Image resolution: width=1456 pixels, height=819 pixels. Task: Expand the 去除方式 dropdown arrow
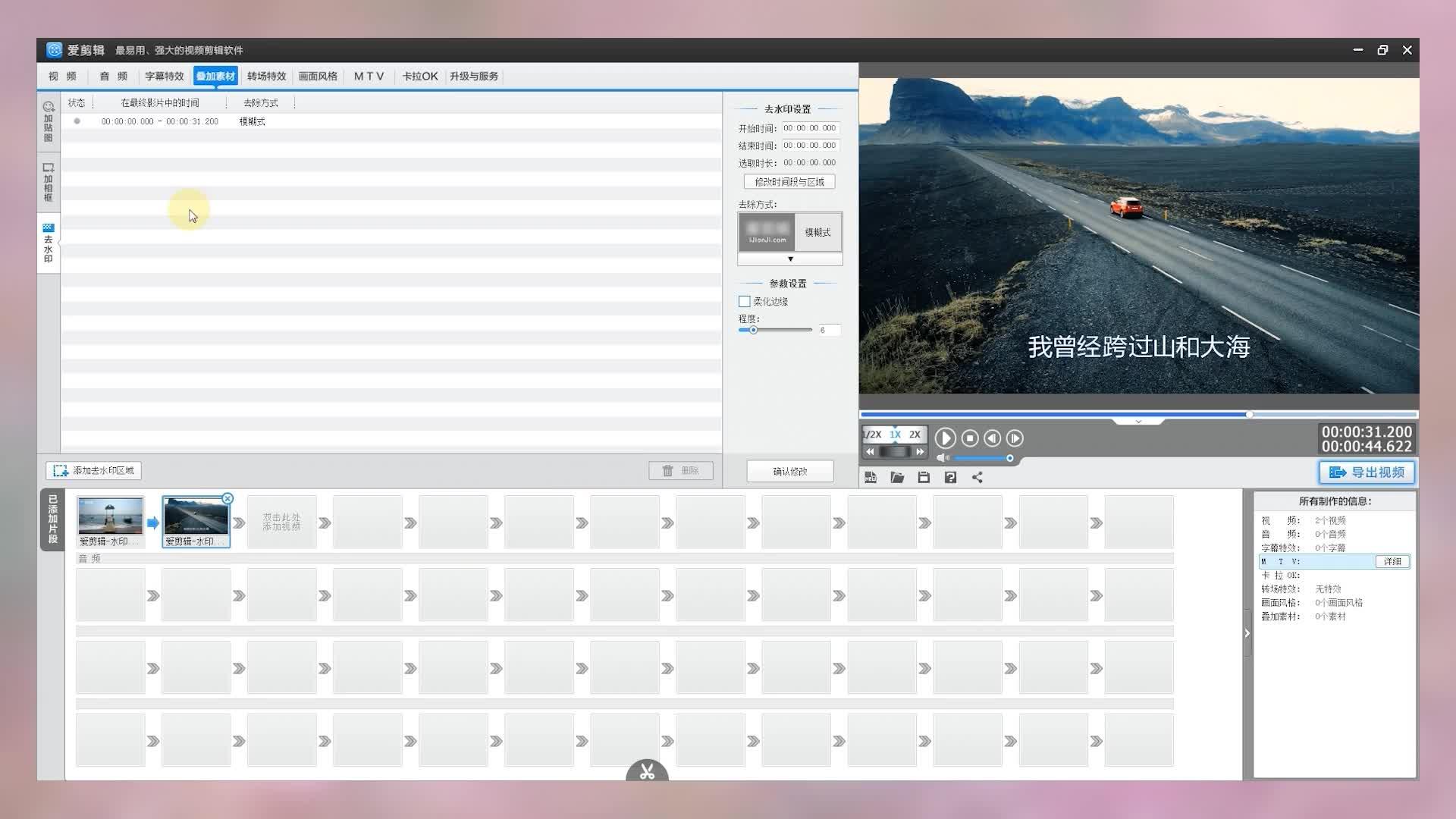[790, 259]
